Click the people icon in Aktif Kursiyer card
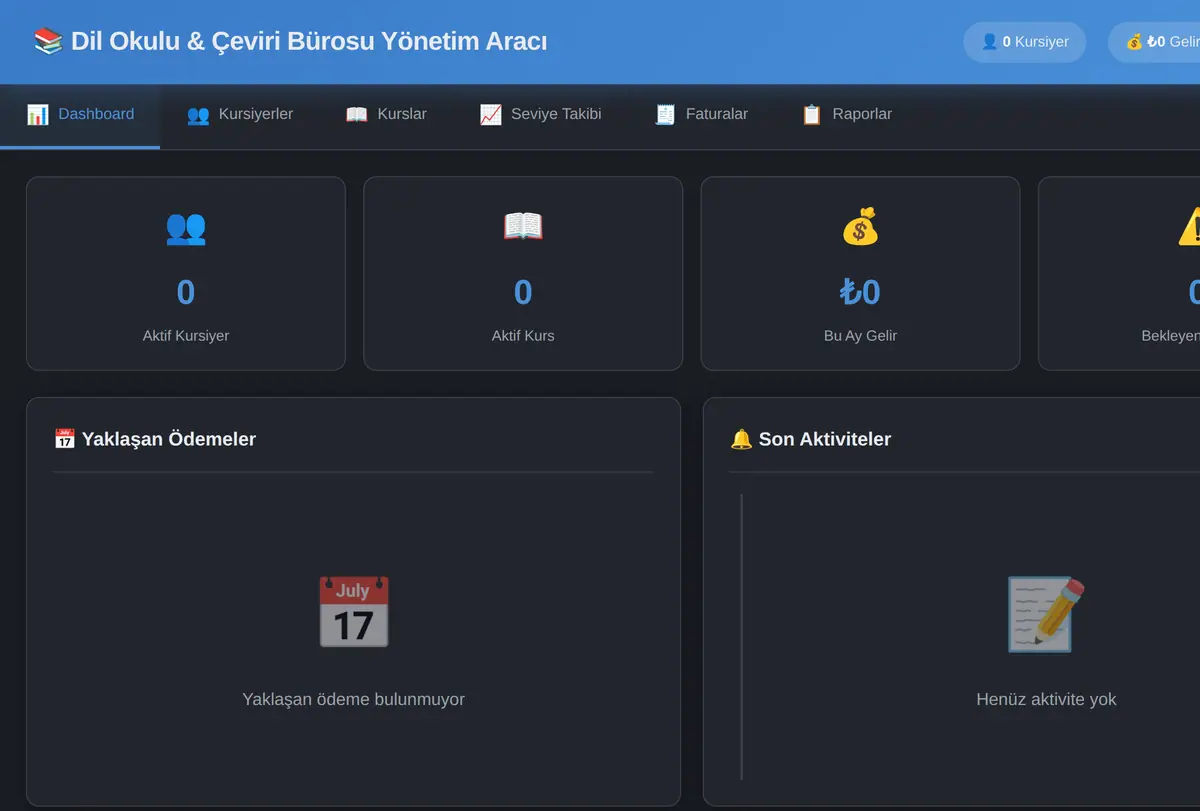Viewport: 1200px width, 811px height. point(186,228)
